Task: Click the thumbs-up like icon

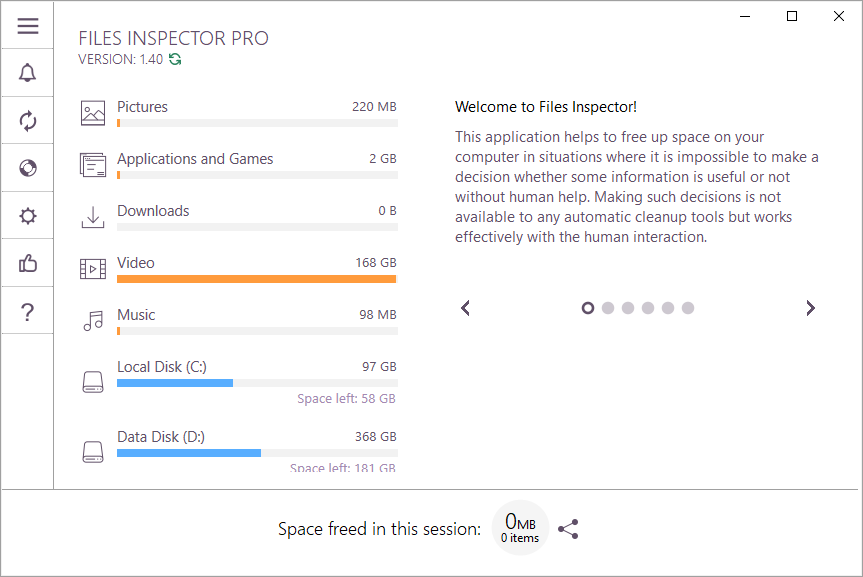Action: click(28, 263)
